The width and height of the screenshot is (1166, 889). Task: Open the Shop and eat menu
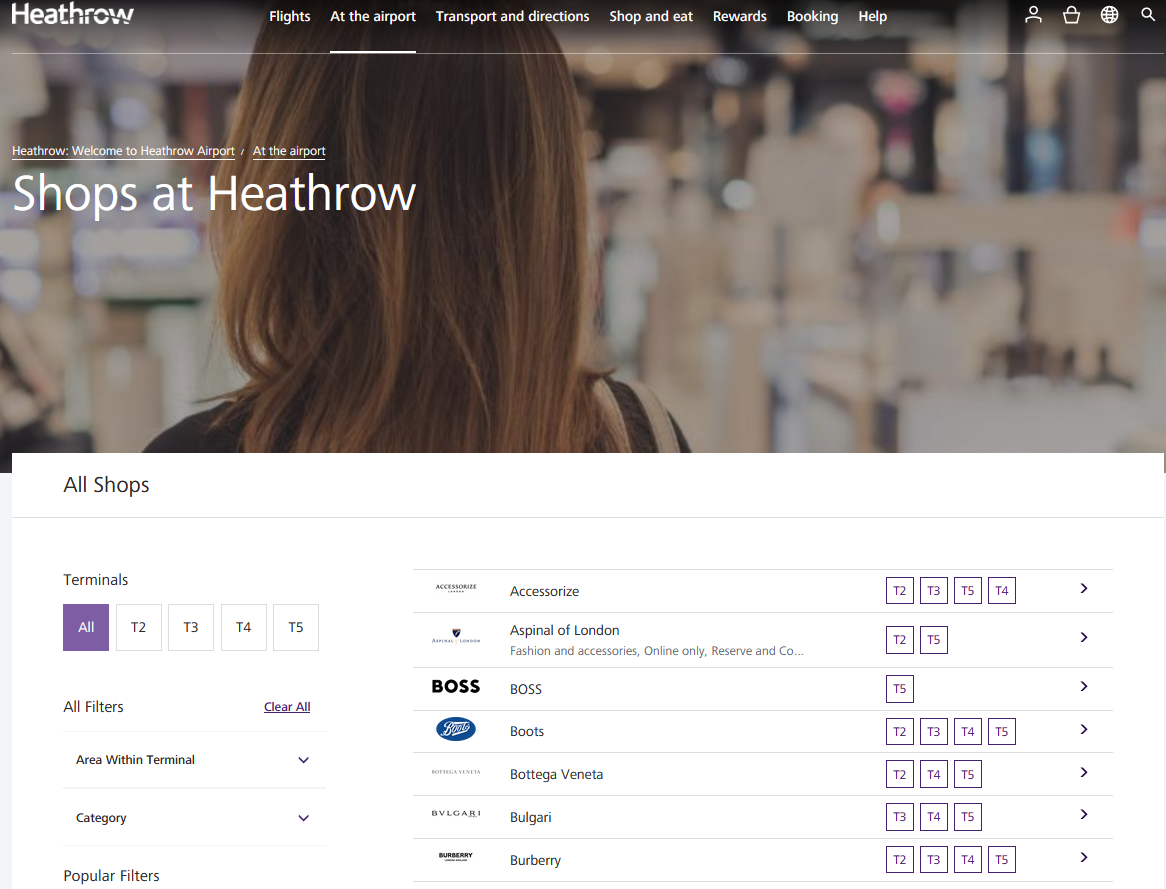tap(651, 17)
